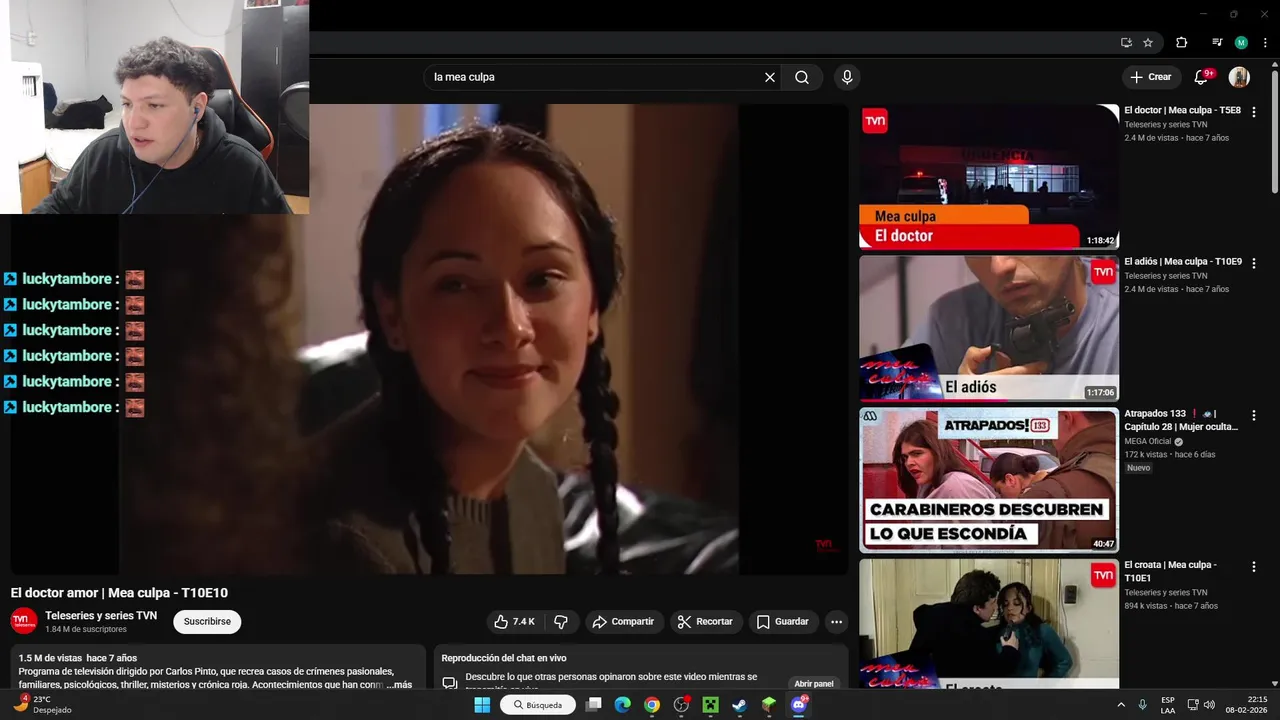1280x720 pixels.
Task: Open YouTube notifications bell
Action: click(x=1202, y=77)
